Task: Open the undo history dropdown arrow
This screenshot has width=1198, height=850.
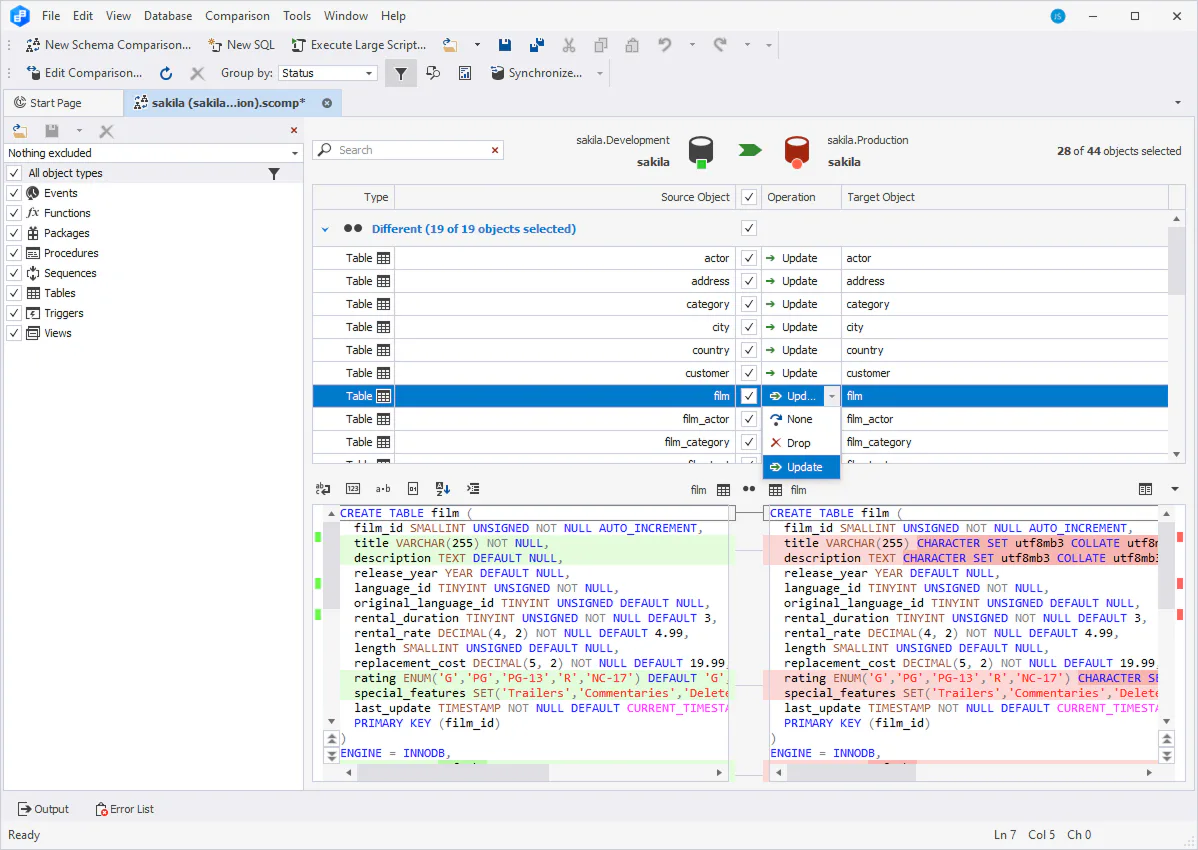Action: 692,45
